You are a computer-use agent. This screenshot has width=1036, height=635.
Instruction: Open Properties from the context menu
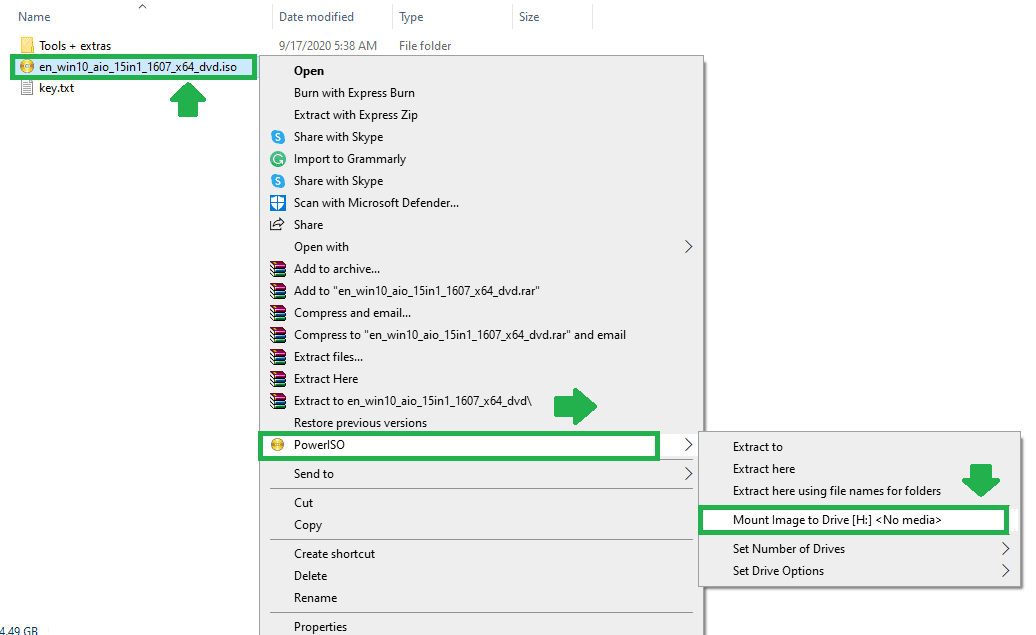[x=320, y=626]
